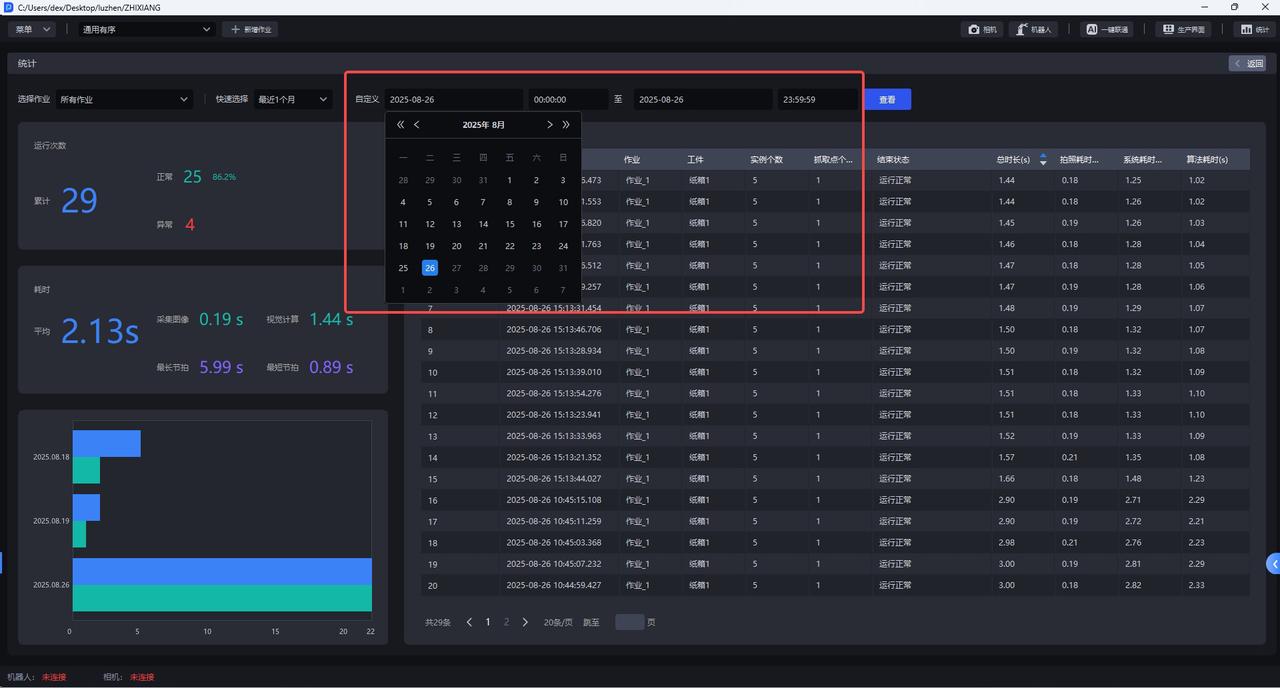
Task: Advance calendar to next month
Action: [549, 125]
